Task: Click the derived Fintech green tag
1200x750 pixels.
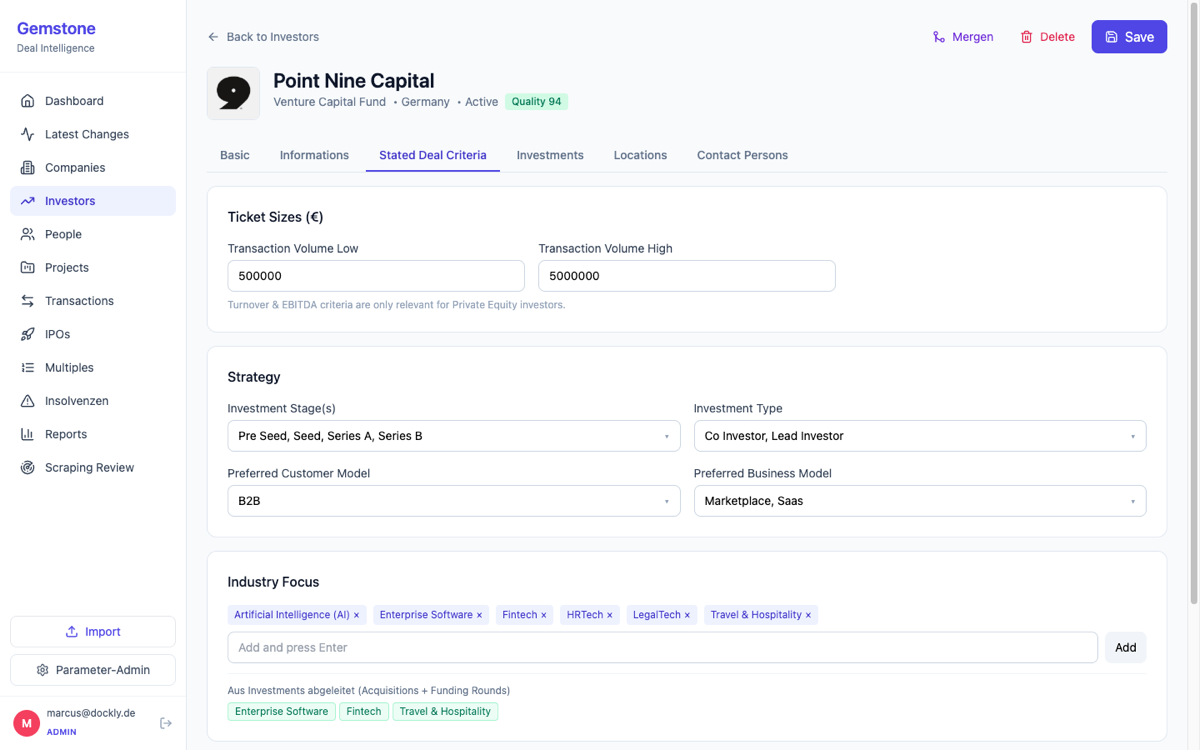Action: (x=364, y=712)
